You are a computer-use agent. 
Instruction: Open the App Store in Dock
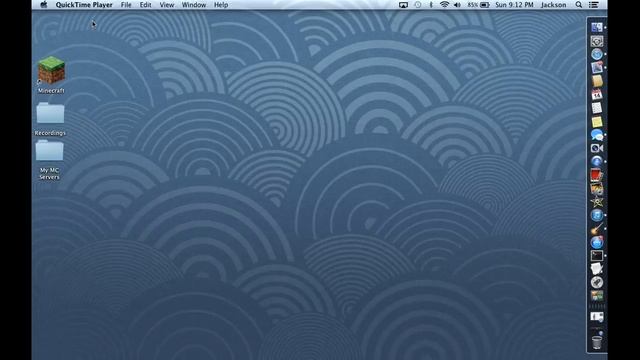[x=597, y=242]
